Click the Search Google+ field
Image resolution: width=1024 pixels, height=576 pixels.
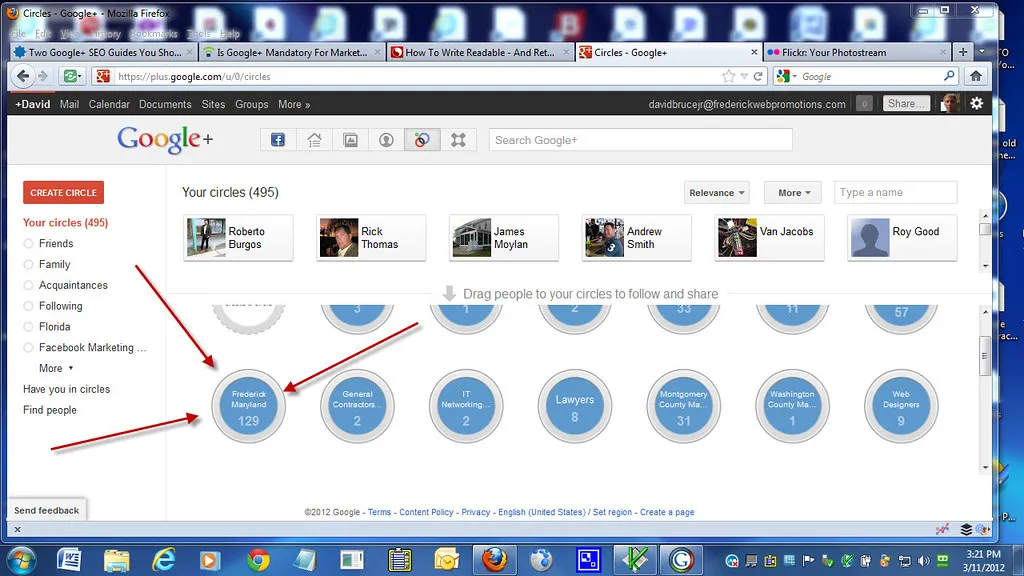(x=641, y=140)
